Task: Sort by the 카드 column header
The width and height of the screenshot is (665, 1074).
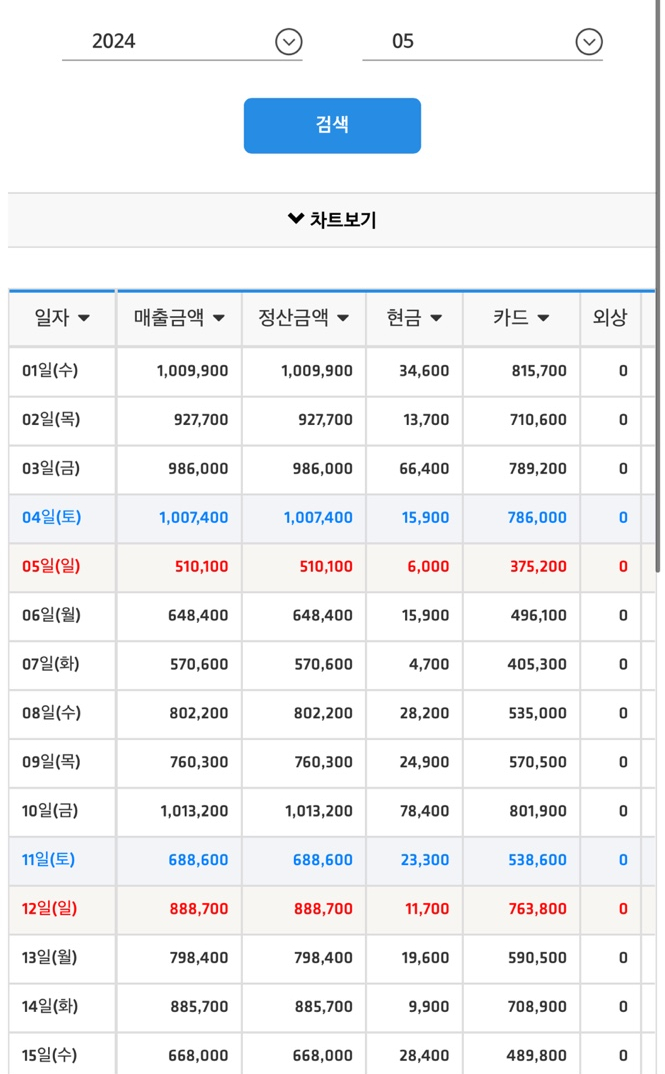Action: pos(521,318)
